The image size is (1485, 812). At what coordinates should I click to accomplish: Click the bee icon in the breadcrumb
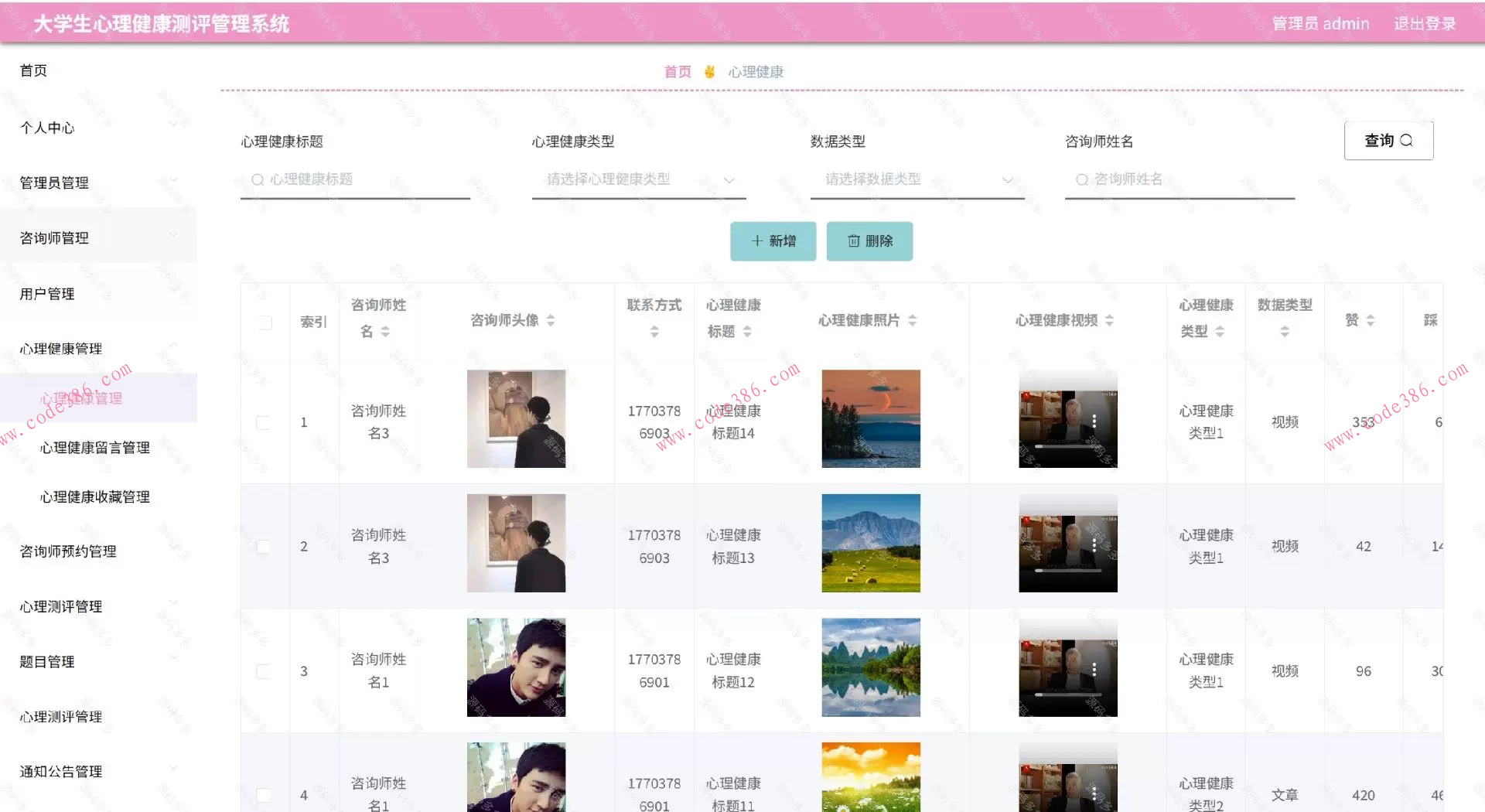710,71
